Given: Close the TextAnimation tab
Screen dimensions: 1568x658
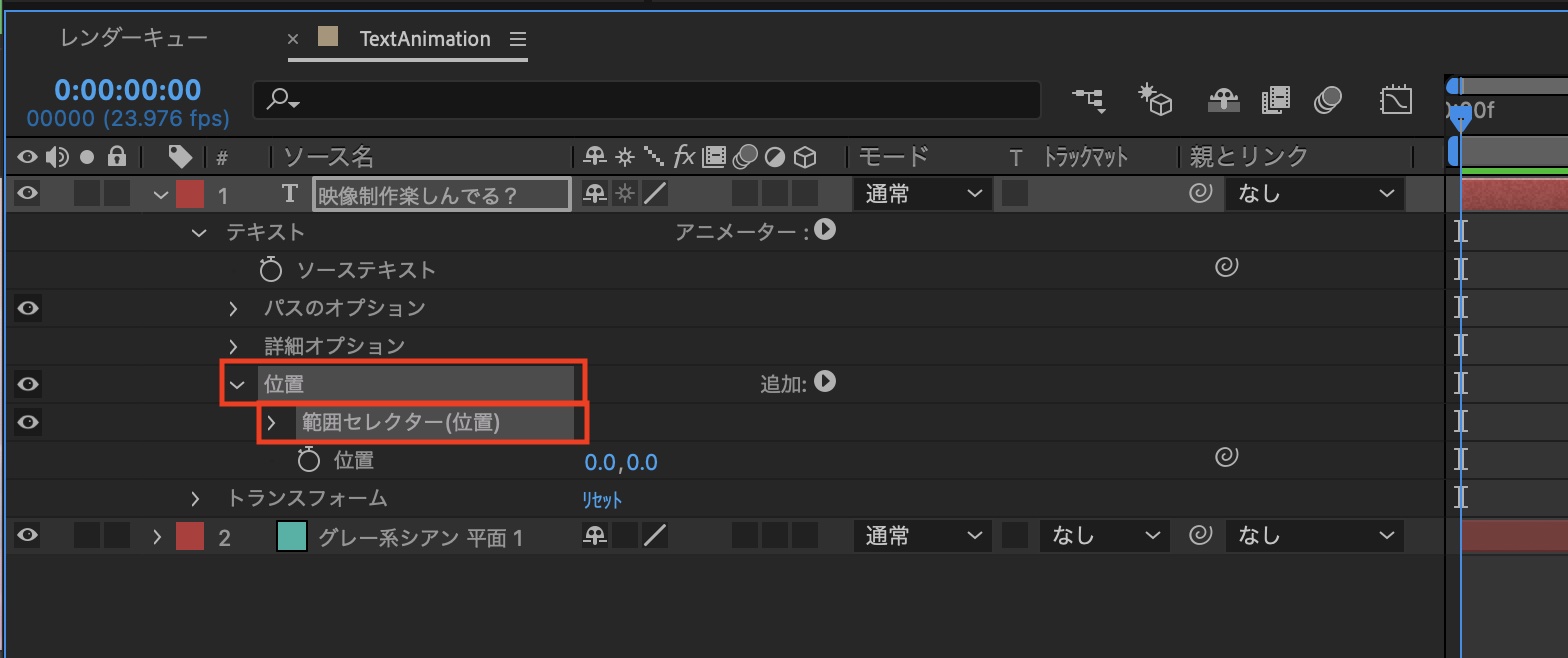Looking at the screenshot, I should click(x=293, y=39).
